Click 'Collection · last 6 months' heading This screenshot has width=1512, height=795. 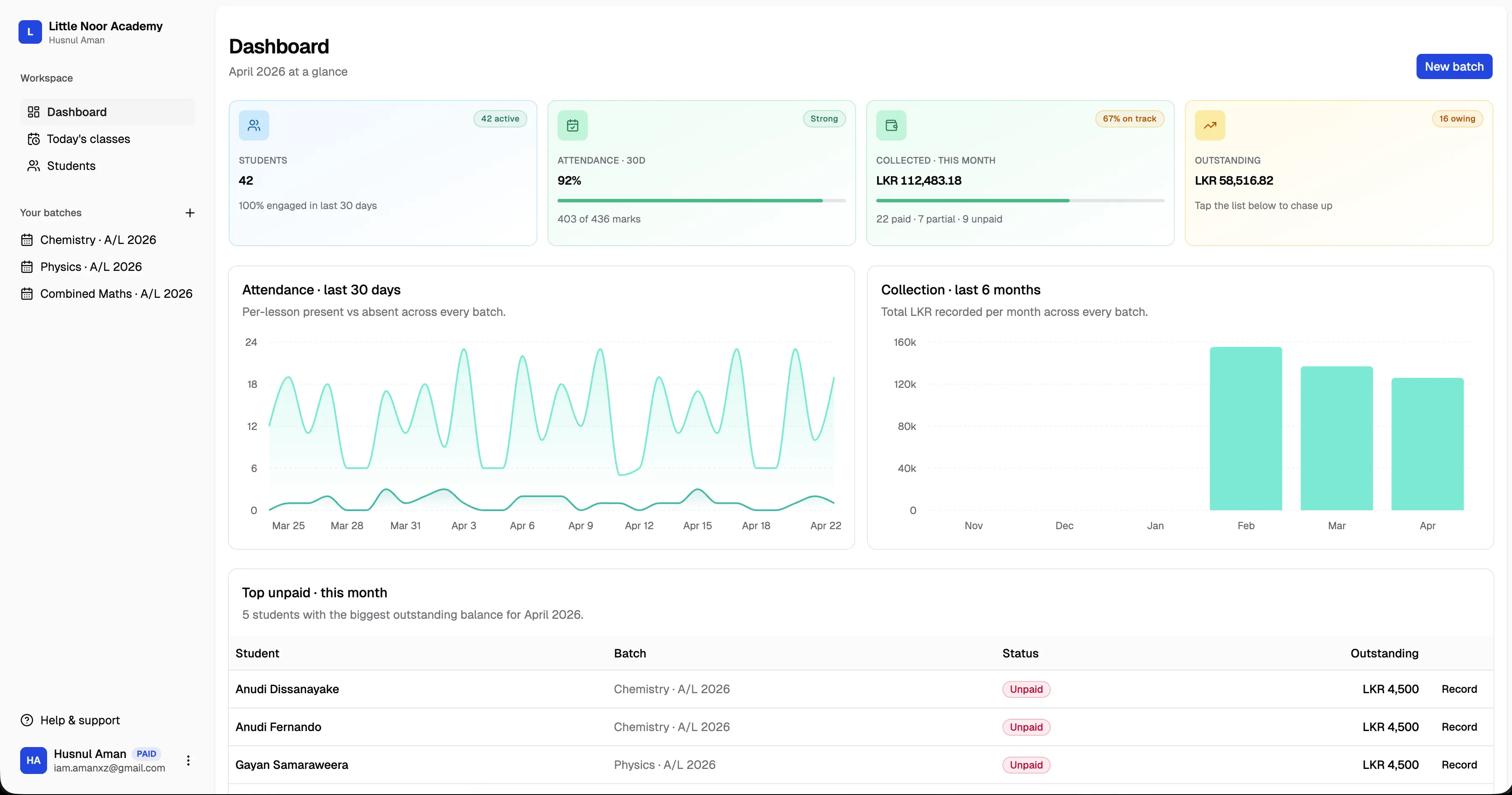pos(960,290)
